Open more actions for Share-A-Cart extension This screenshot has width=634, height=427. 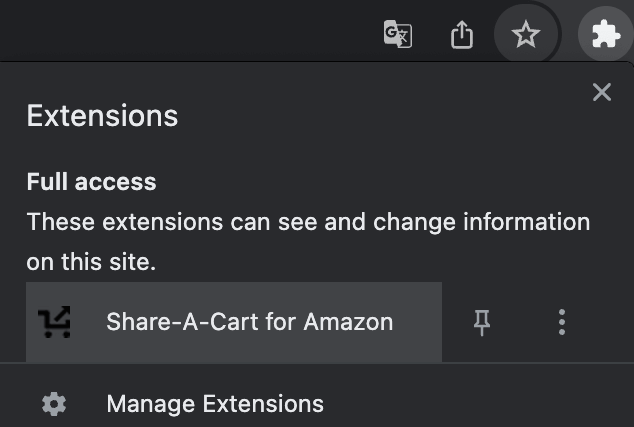point(562,322)
